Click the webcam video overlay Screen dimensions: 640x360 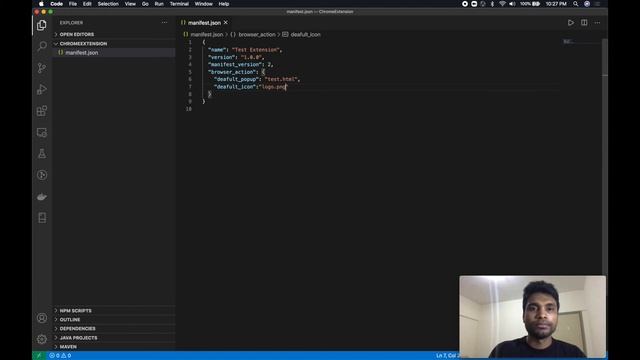point(533,317)
